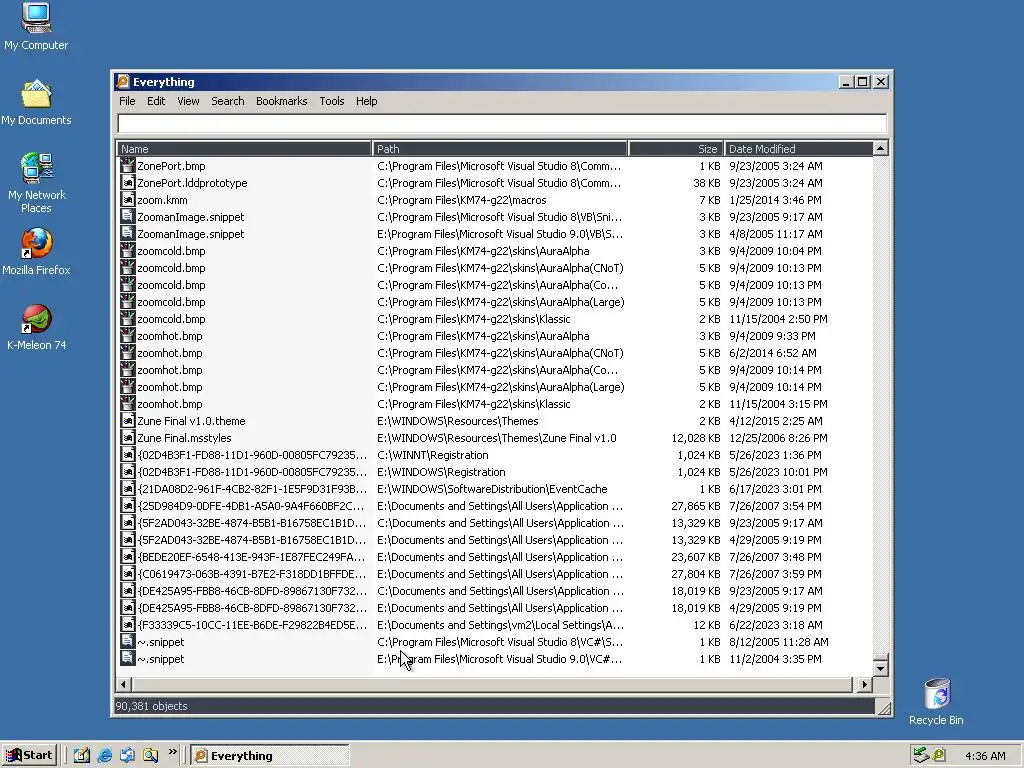
Task: Click path C:\Program Files\KM74-g22\macros
Action: [461, 200]
